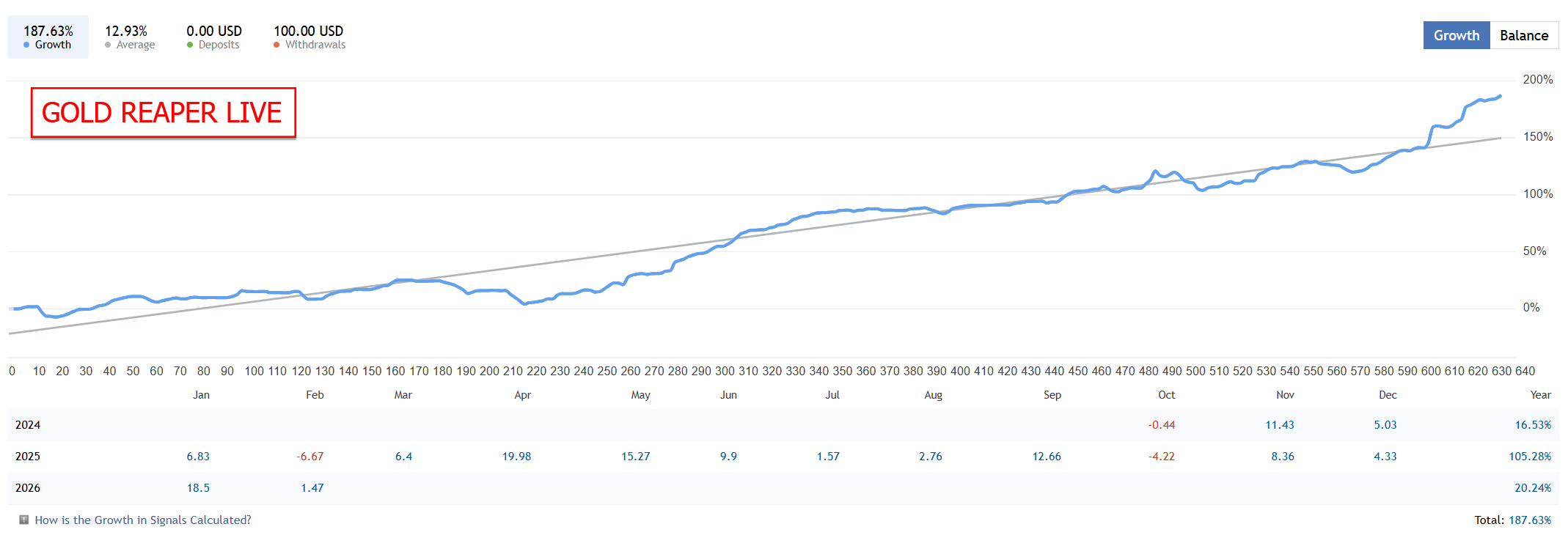Click the 2024 October value -0.44
Image resolution: width=1568 pixels, height=535 pixels.
point(1162,424)
